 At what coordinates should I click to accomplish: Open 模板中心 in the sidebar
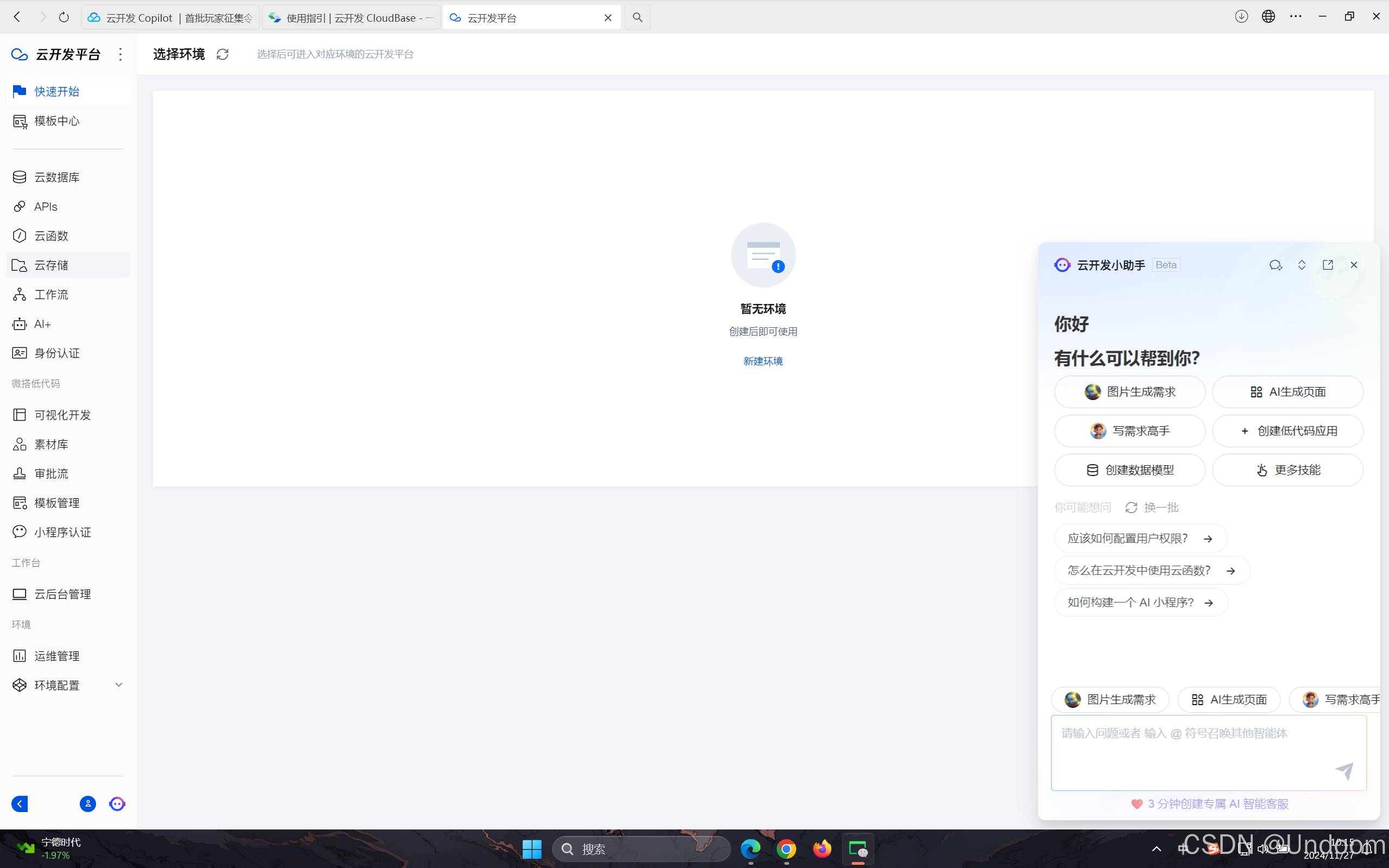pyautogui.click(x=68, y=121)
